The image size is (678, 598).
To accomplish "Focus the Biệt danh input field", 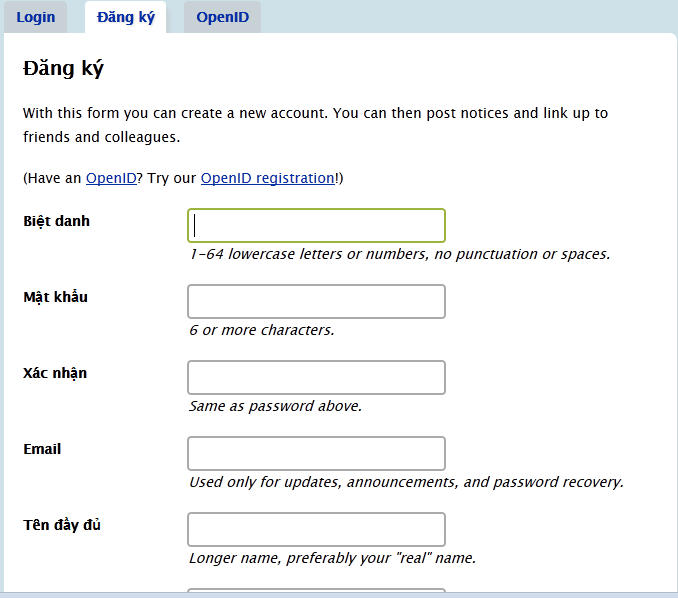I will (317, 226).
